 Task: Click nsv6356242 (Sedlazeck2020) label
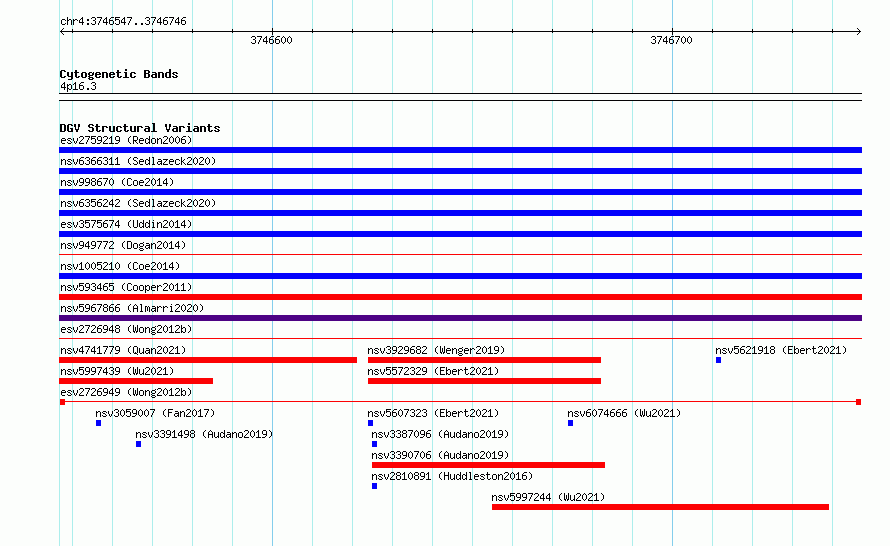138,203
